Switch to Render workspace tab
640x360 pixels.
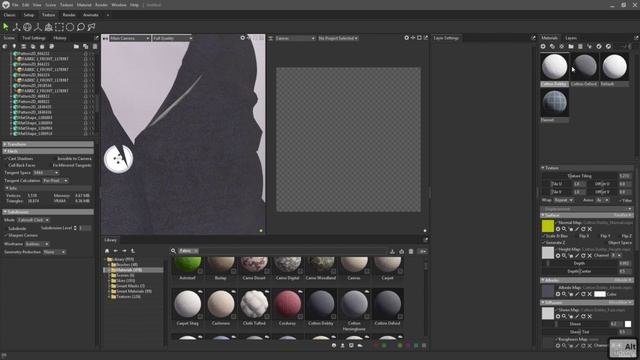[x=69, y=15]
